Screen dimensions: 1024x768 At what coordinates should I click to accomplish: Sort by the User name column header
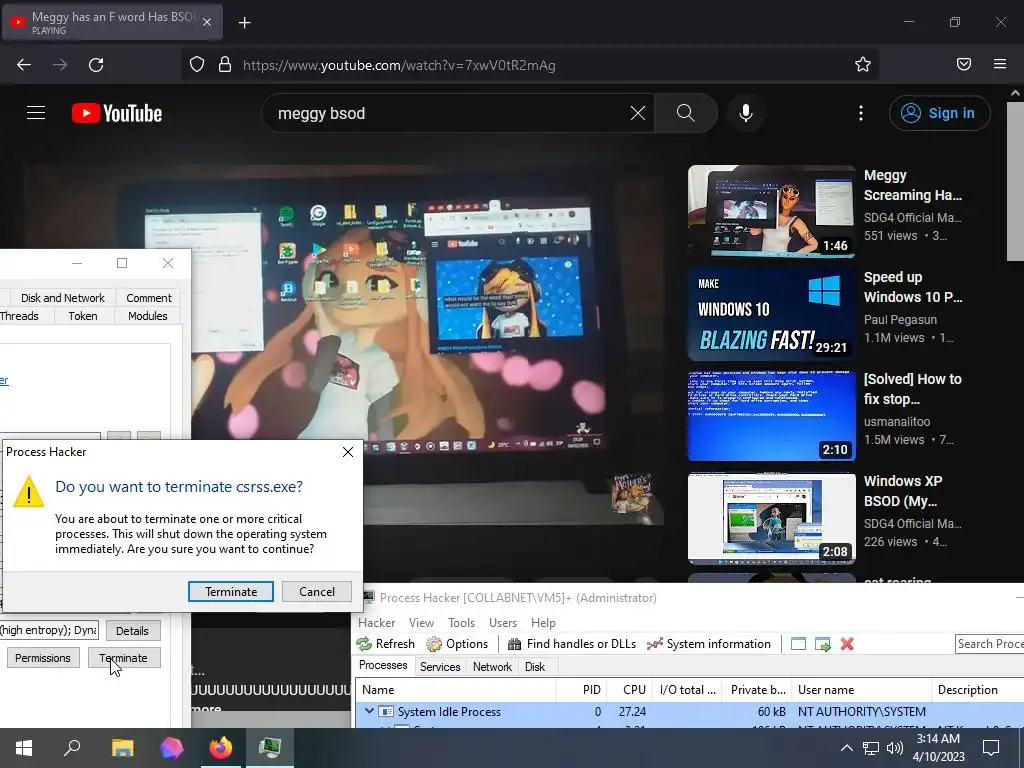pyautogui.click(x=861, y=690)
